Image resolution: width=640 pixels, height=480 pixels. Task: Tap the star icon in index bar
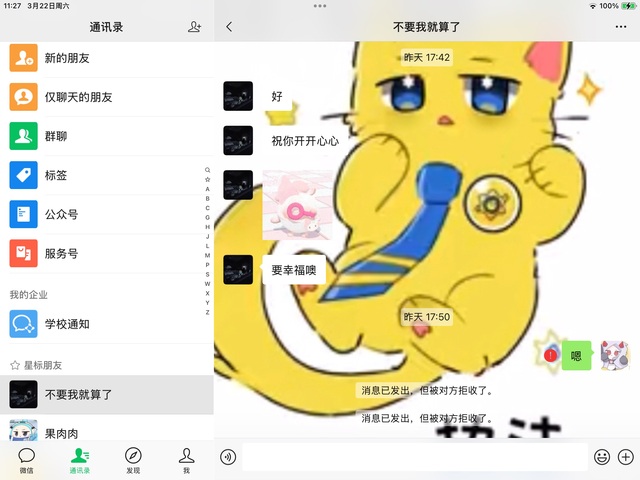[207, 179]
